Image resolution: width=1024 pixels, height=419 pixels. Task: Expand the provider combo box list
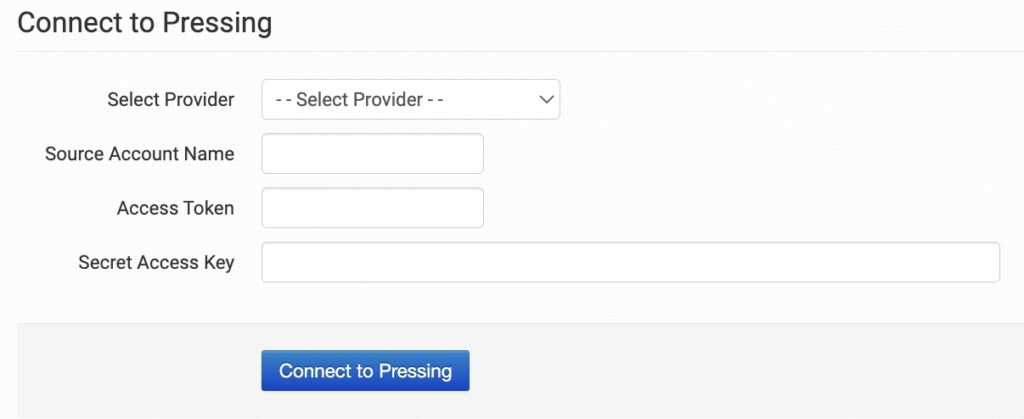[x=410, y=100]
